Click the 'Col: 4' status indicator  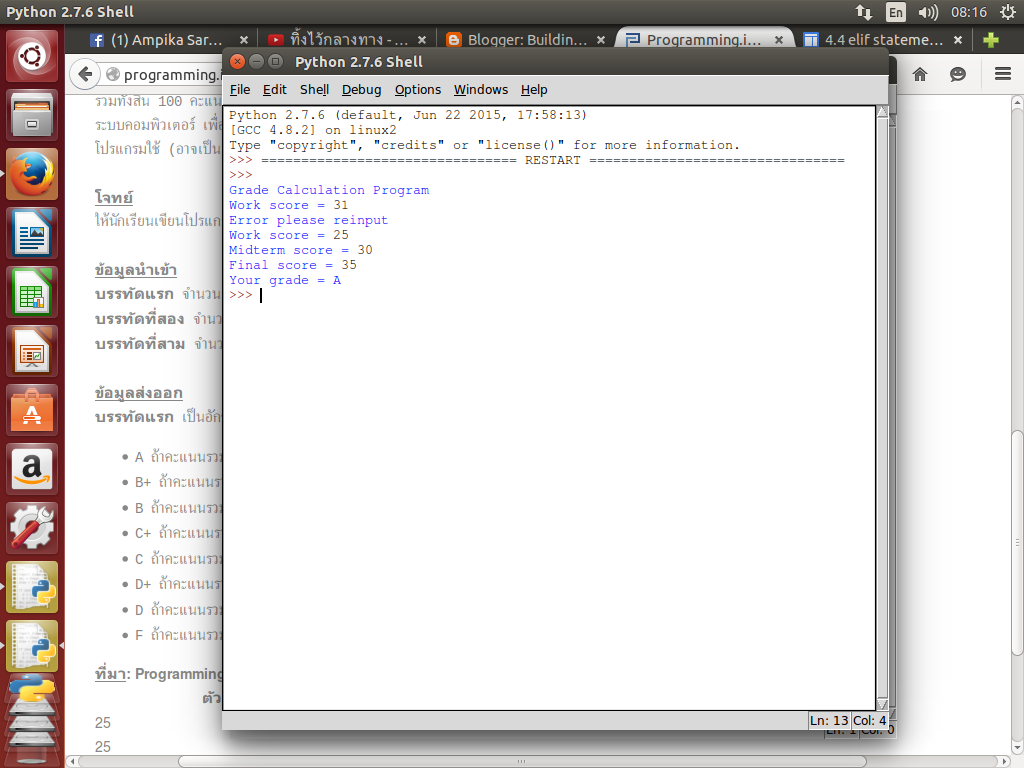pos(869,720)
